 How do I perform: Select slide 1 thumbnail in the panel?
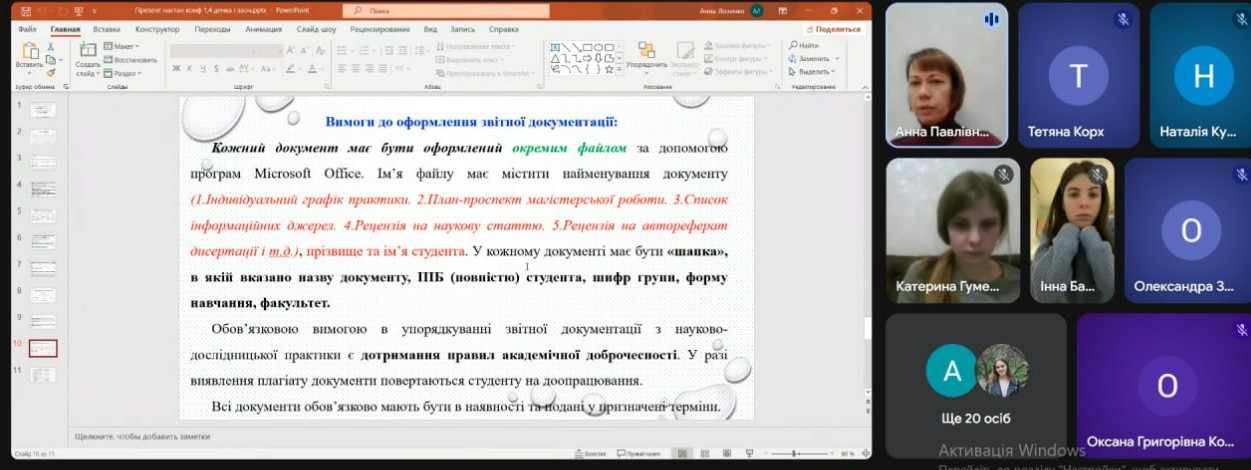tap(43, 110)
